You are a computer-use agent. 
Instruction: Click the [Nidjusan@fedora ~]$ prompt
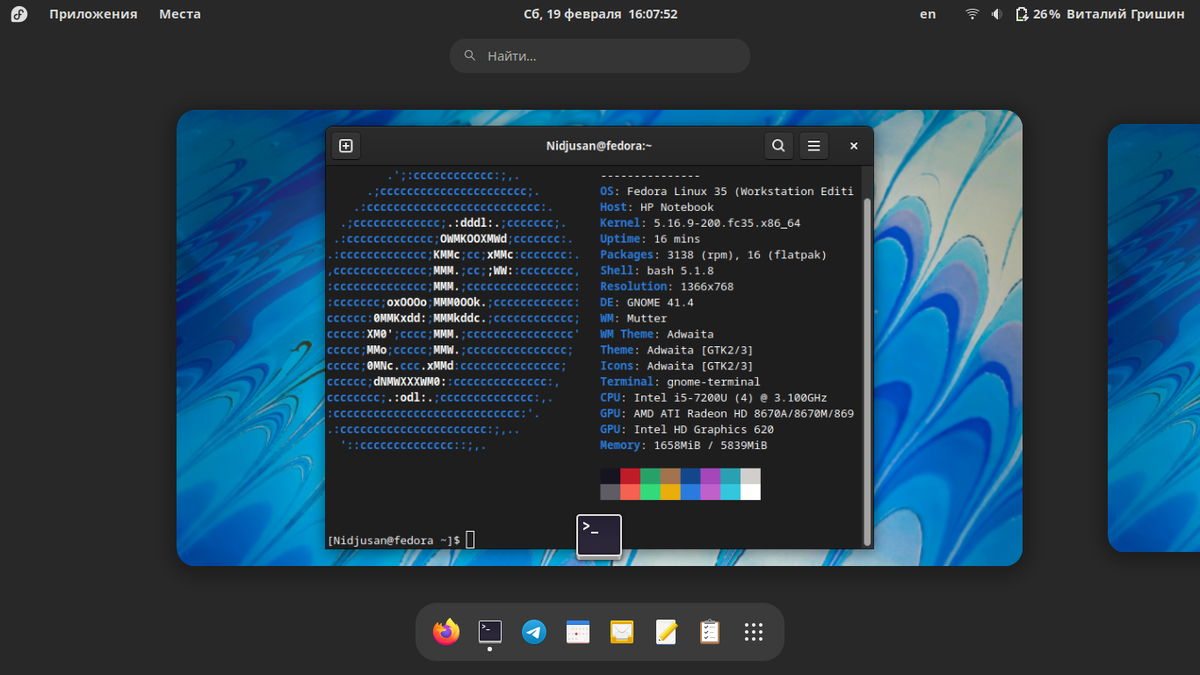tap(394, 540)
